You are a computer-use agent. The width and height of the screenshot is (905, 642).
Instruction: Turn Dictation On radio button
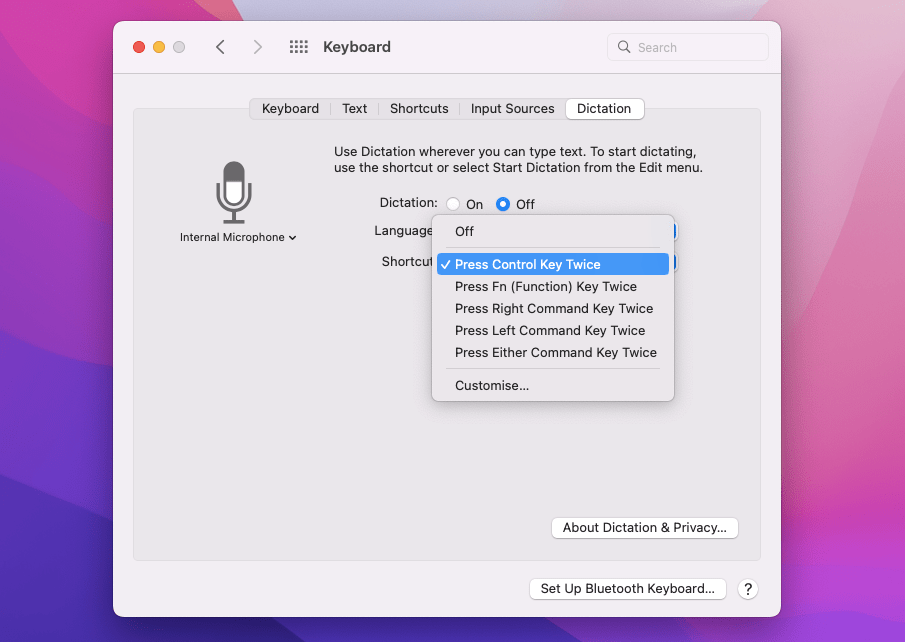(453, 204)
